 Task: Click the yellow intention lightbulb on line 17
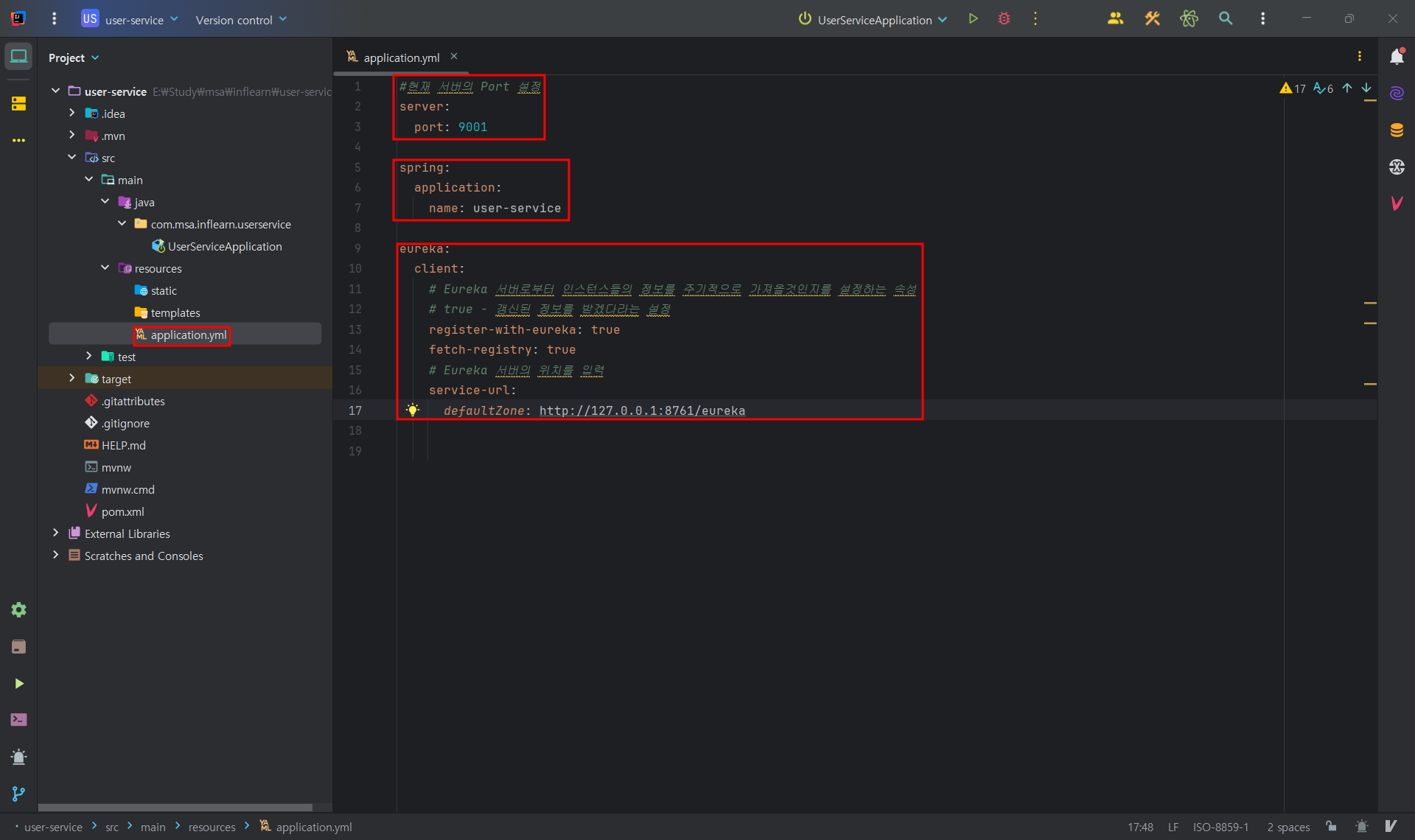(x=413, y=410)
